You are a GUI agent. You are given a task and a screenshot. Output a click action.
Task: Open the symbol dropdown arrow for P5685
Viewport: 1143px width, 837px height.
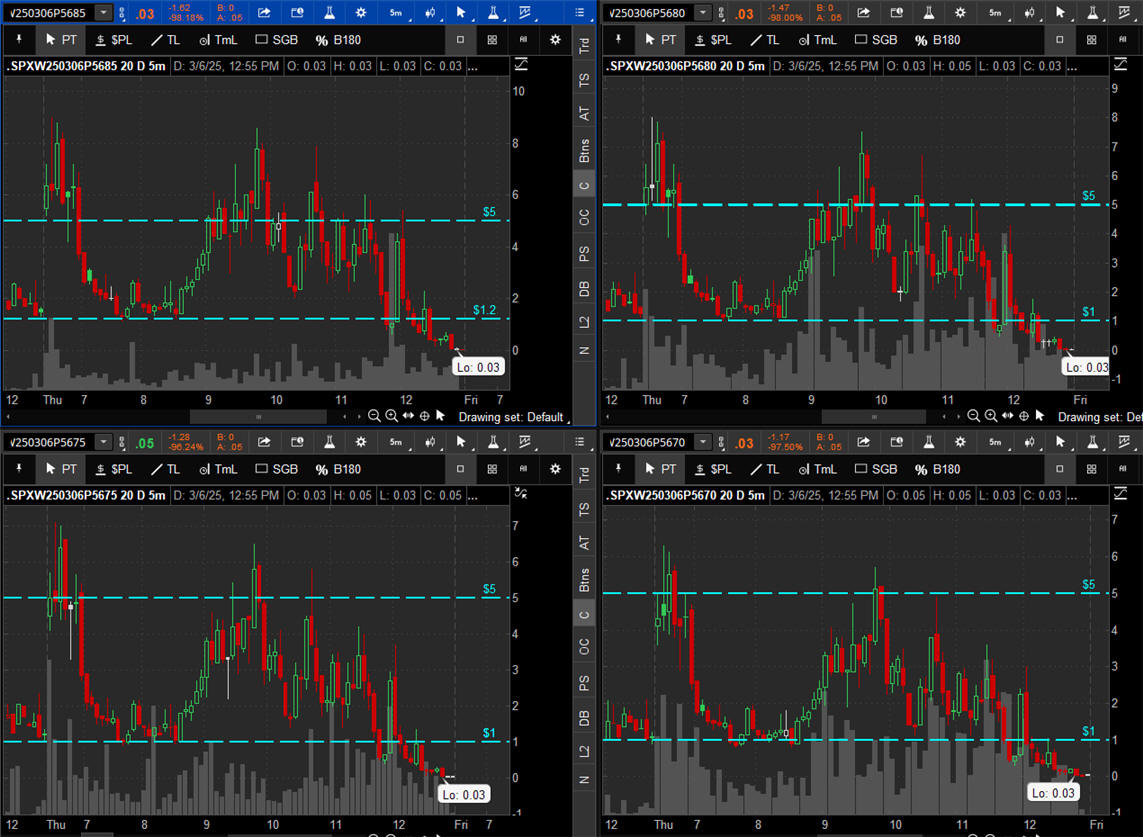click(x=104, y=13)
